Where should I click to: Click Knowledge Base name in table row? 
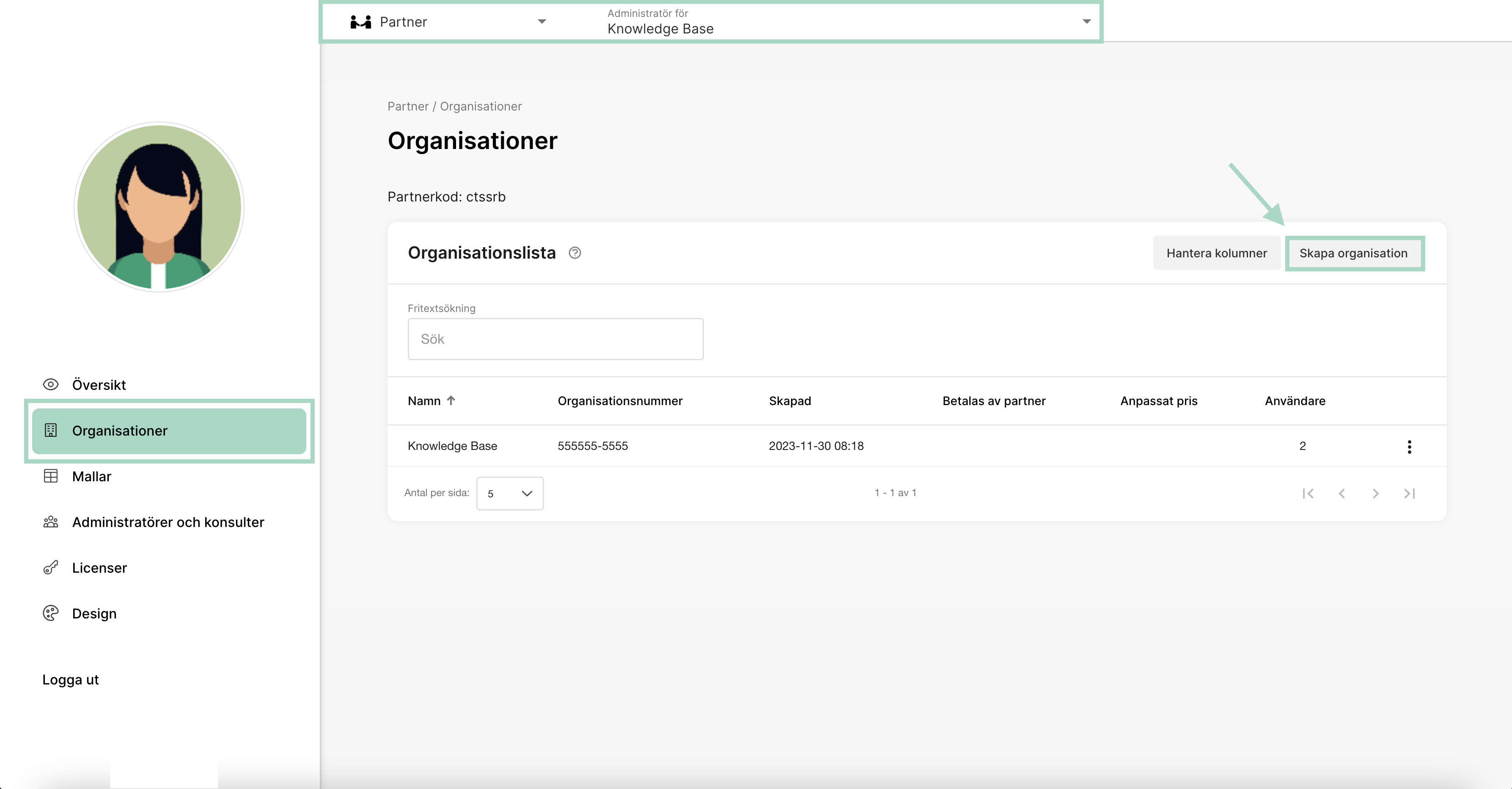coord(452,446)
